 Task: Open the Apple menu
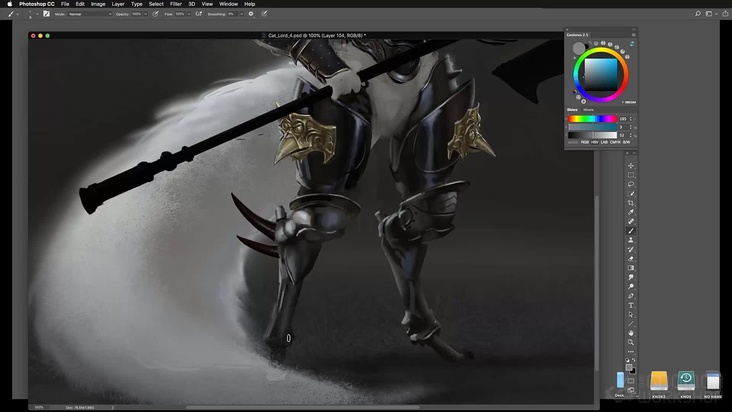10,4
